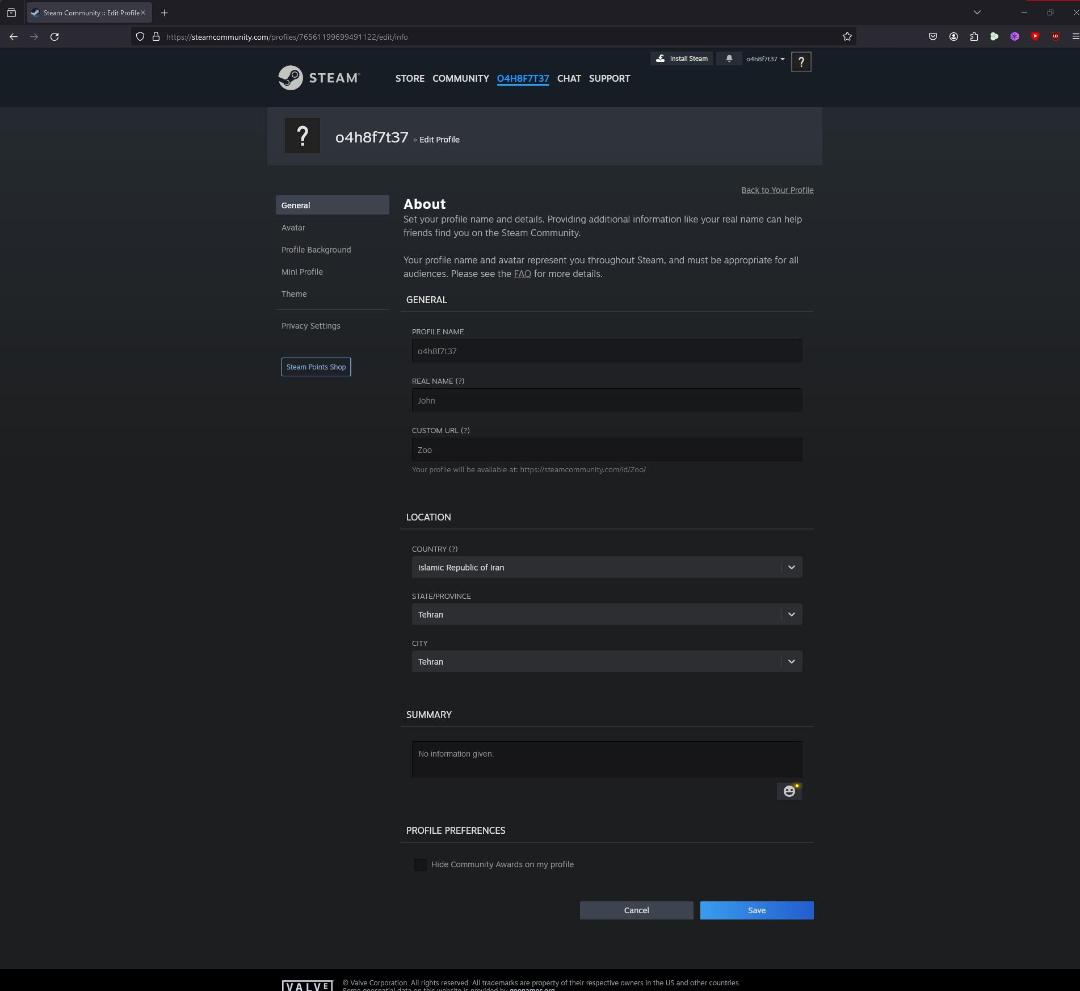
Task: Save the profile changes
Action: tap(756, 910)
